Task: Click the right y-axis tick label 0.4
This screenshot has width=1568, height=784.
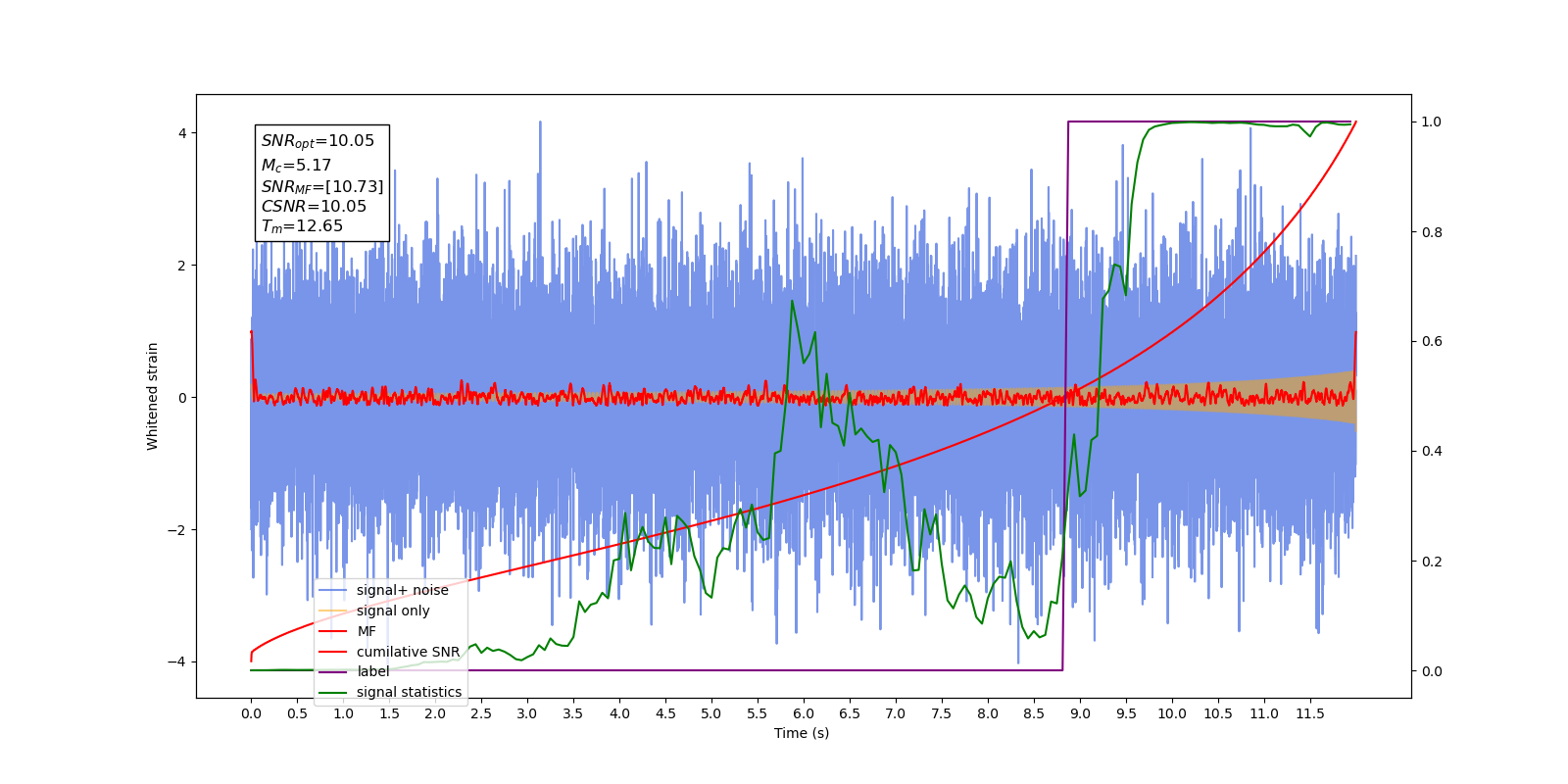Action: (x=1432, y=452)
